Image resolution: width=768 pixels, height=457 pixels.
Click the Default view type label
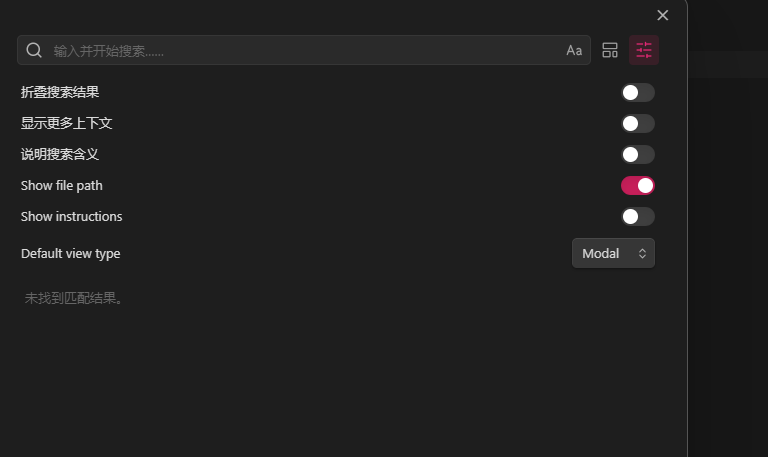pos(71,254)
